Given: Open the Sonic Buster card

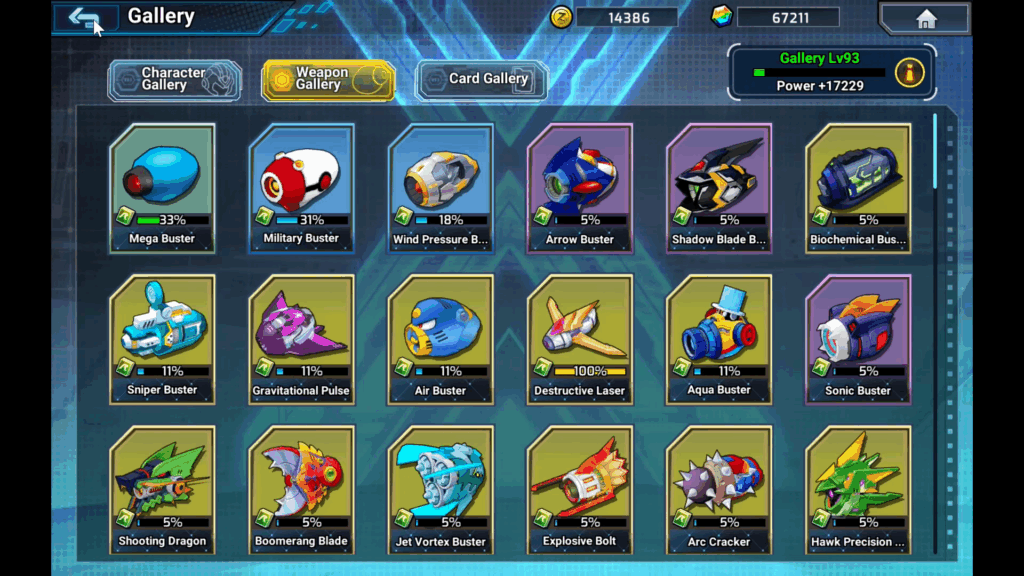Looking at the screenshot, I should pos(857,340).
